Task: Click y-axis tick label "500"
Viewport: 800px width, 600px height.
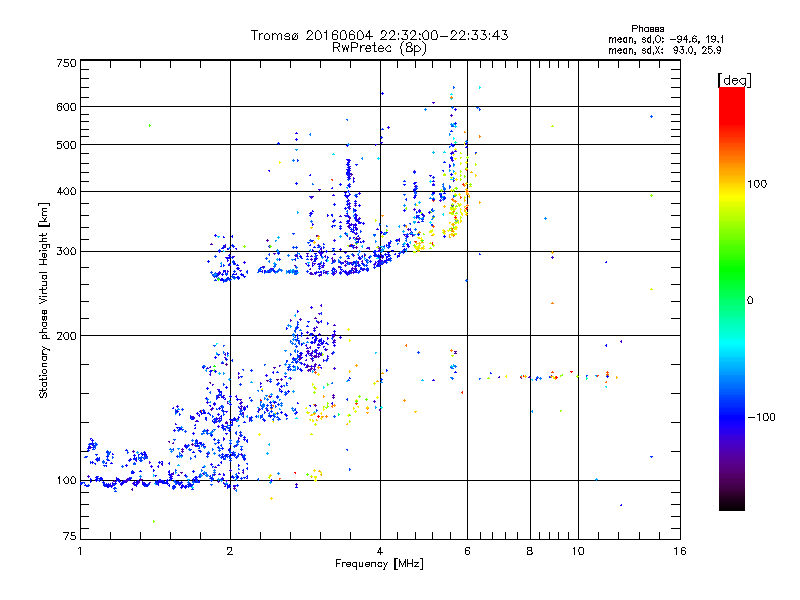Action: tap(66, 145)
